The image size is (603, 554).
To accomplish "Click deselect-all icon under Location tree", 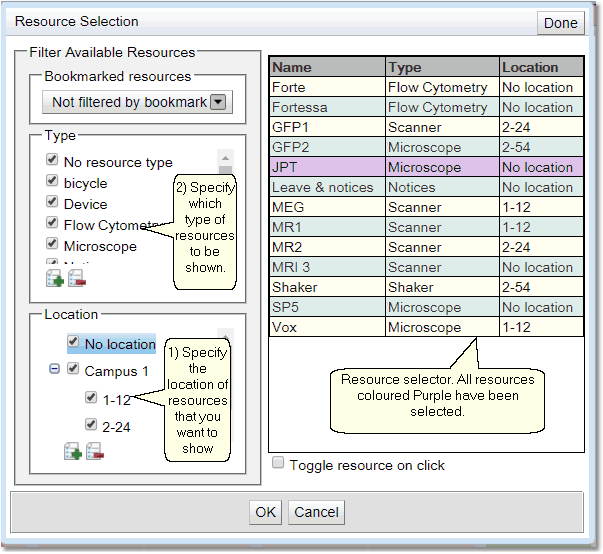I will tap(93, 453).
